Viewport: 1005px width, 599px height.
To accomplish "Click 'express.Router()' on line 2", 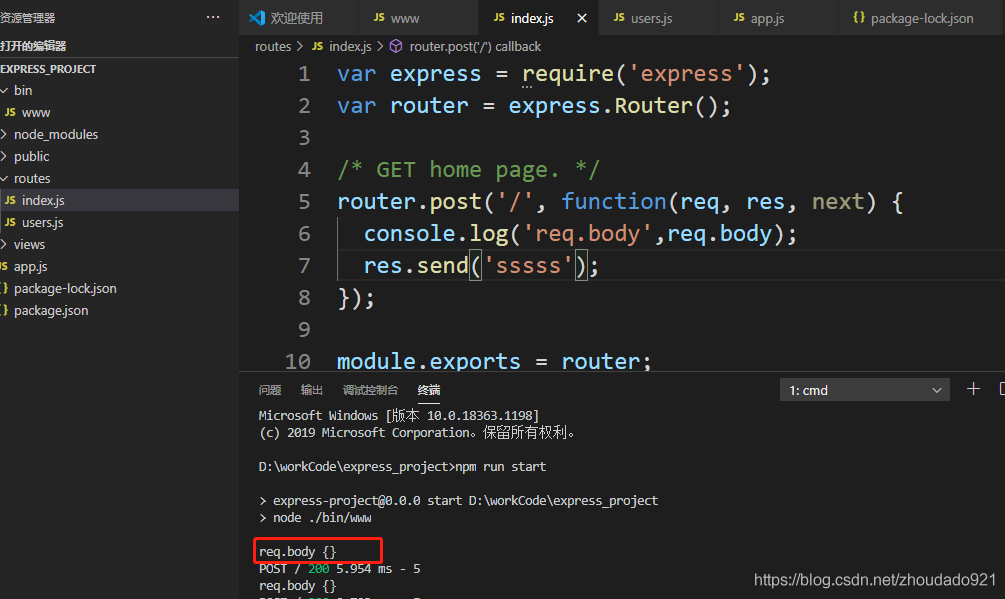I will click(x=613, y=106).
